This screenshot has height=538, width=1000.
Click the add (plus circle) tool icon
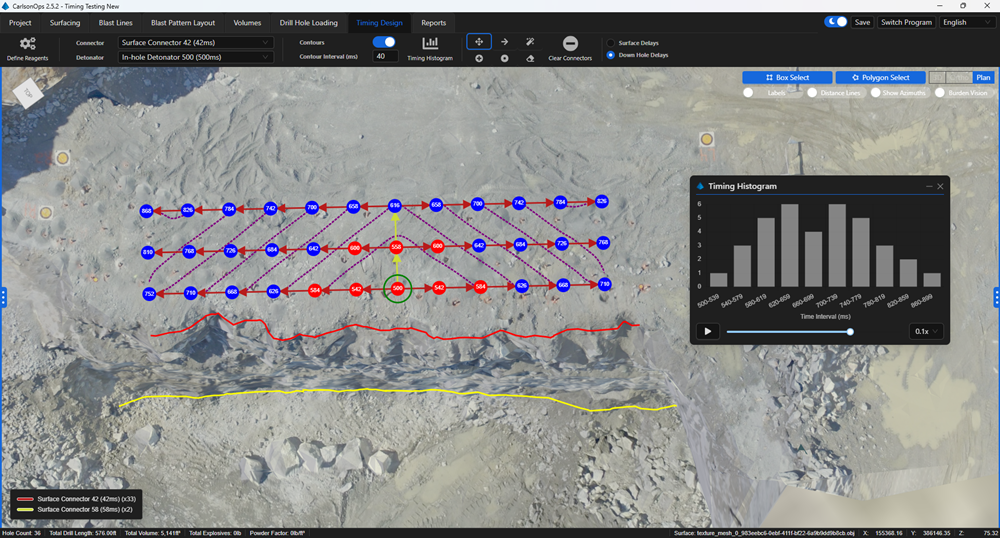479,59
